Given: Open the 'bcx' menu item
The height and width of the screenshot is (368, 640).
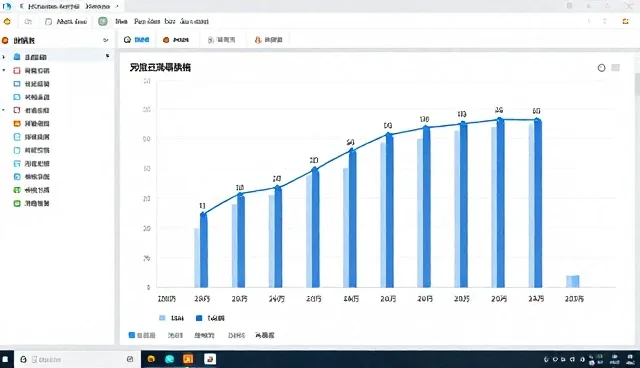Looking at the screenshot, I should (170, 21).
